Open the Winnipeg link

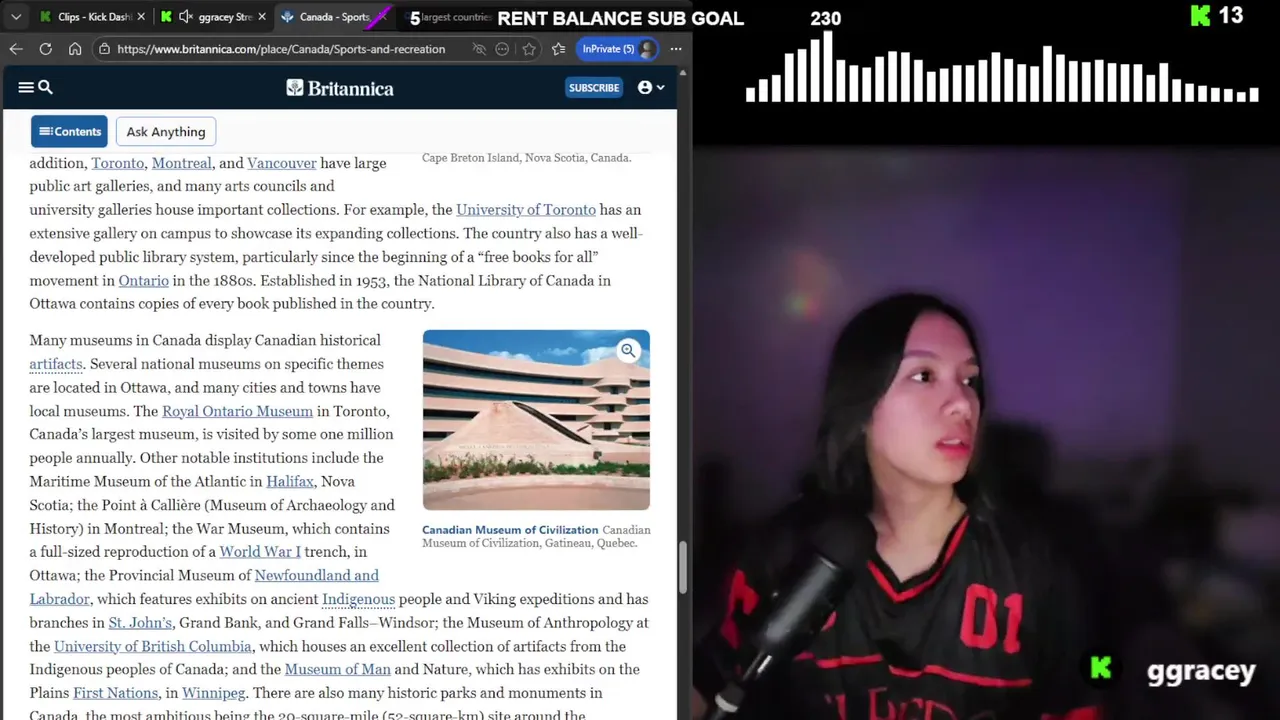[214, 693]
